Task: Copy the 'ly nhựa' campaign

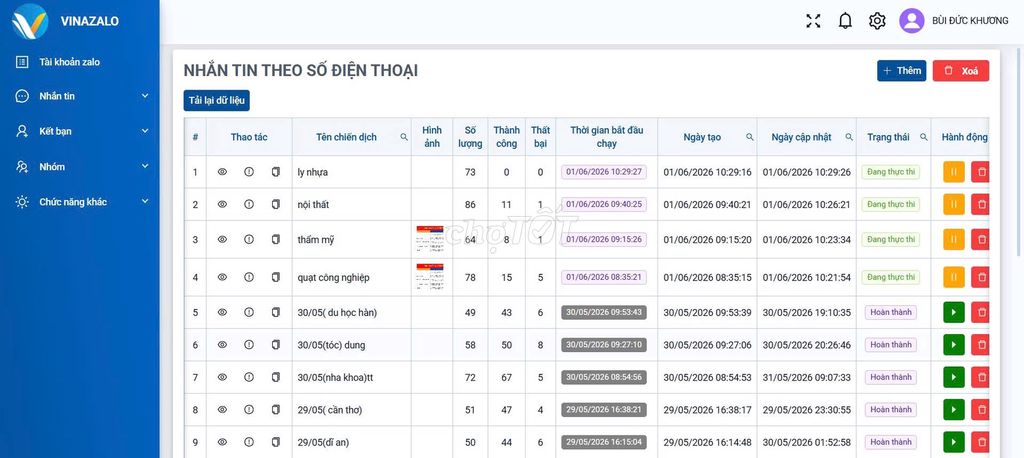Action: [276, 172]
